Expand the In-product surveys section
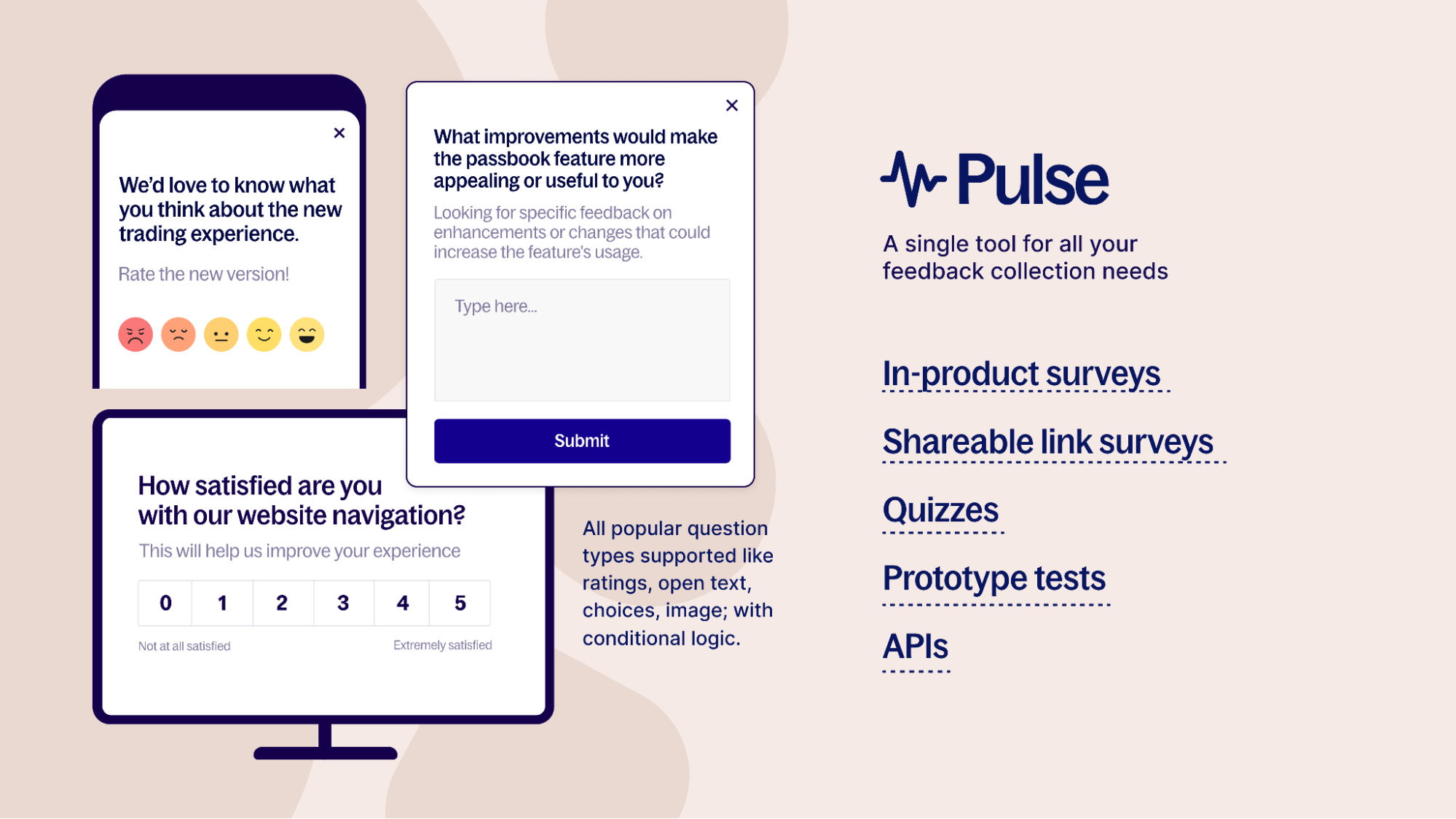This screenshot has width=1456, height=819. coord(1022,373)
